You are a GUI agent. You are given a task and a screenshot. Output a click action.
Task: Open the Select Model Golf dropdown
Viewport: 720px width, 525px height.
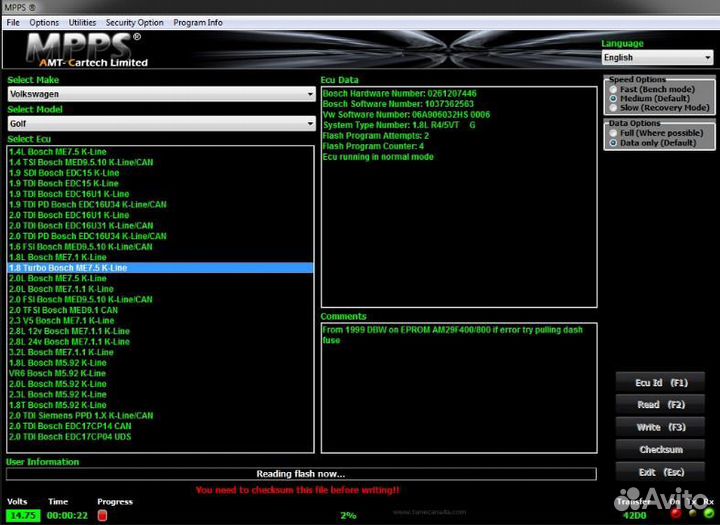point(162,124)
